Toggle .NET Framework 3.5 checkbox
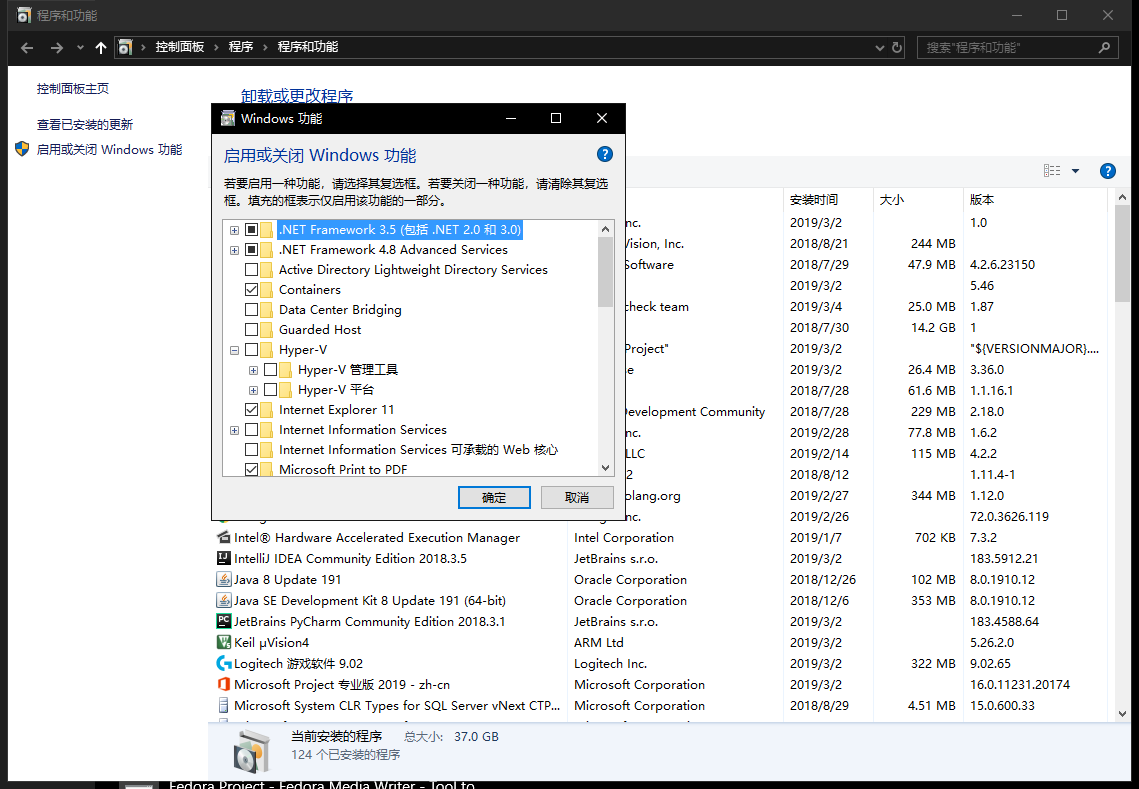Screen dimensions: 1139x789 [251, 230]
